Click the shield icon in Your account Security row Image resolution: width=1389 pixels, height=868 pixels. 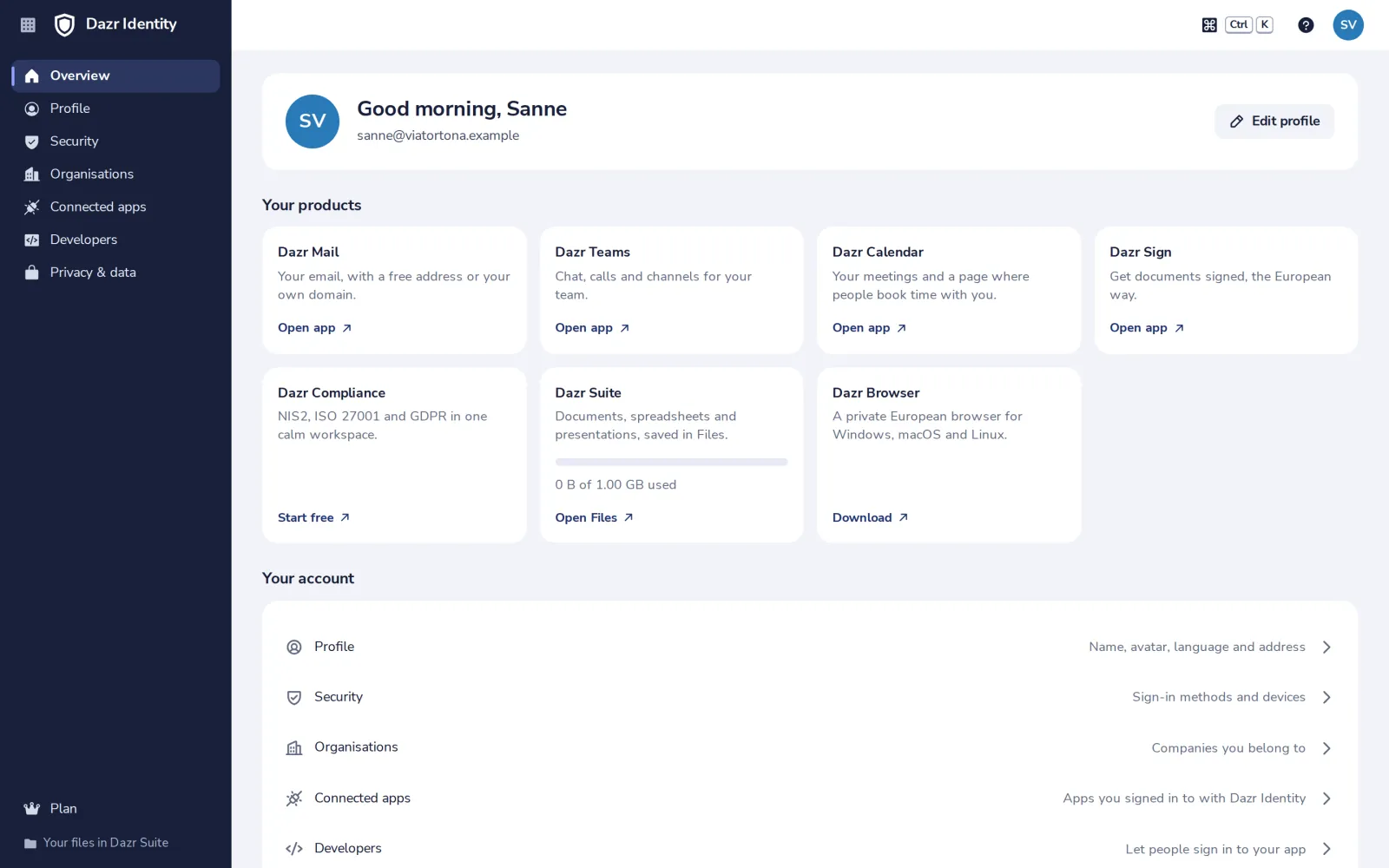coord(294,698)
